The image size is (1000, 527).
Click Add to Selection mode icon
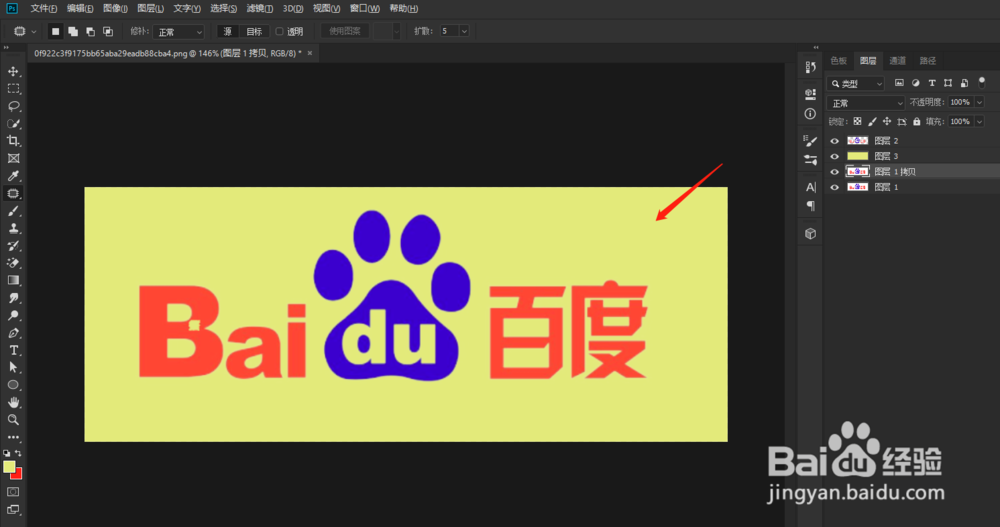[x=73, y=31]
